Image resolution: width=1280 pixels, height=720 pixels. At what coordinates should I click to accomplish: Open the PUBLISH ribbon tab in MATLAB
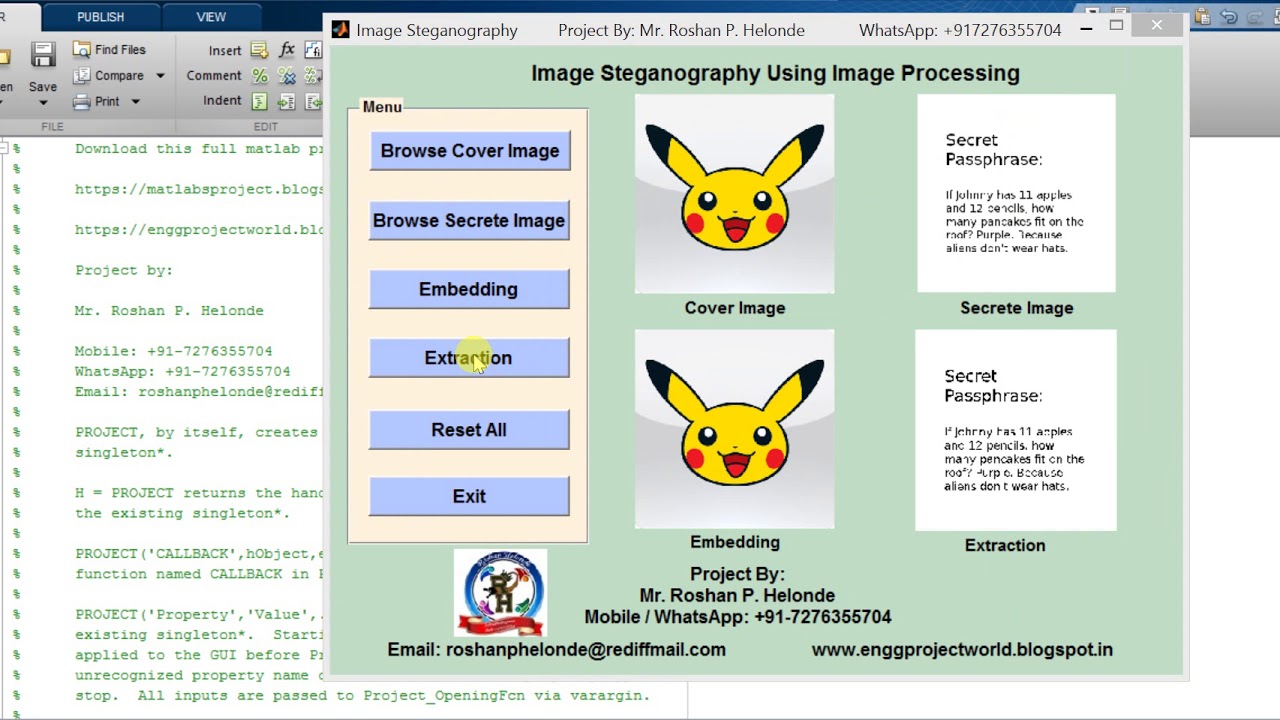point(101,17)
